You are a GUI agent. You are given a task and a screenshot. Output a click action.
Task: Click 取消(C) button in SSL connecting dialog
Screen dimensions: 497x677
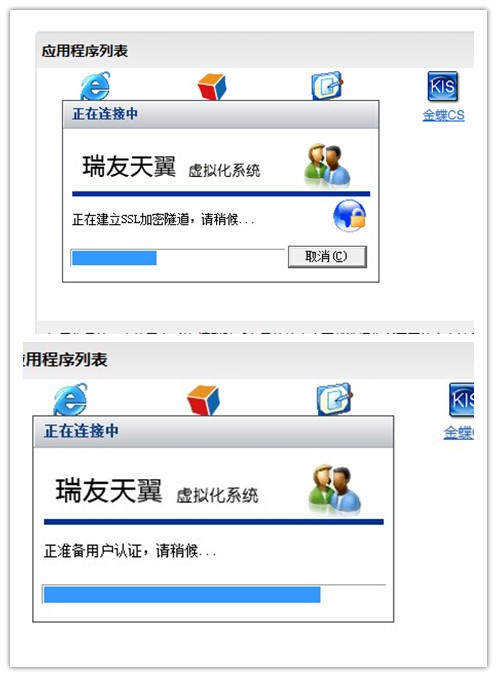(327, 256)
